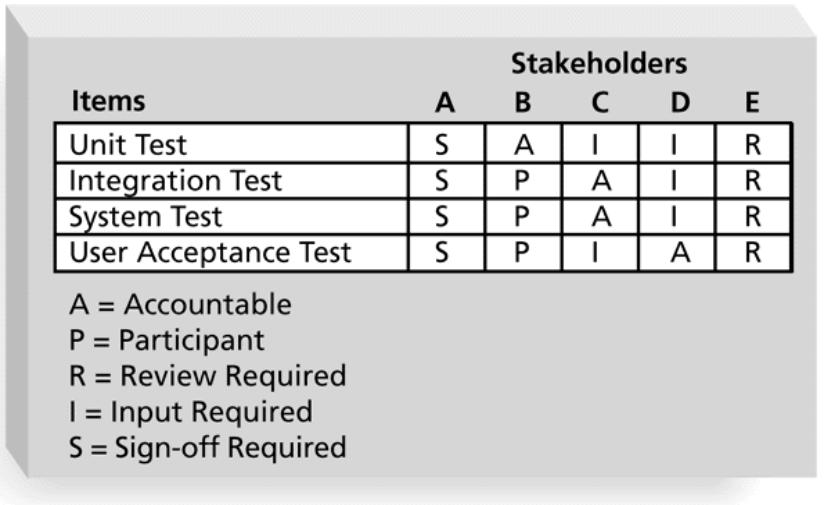Select stakeholder column header C
This screenshot has width=824, height=505.
click(600, 102)
